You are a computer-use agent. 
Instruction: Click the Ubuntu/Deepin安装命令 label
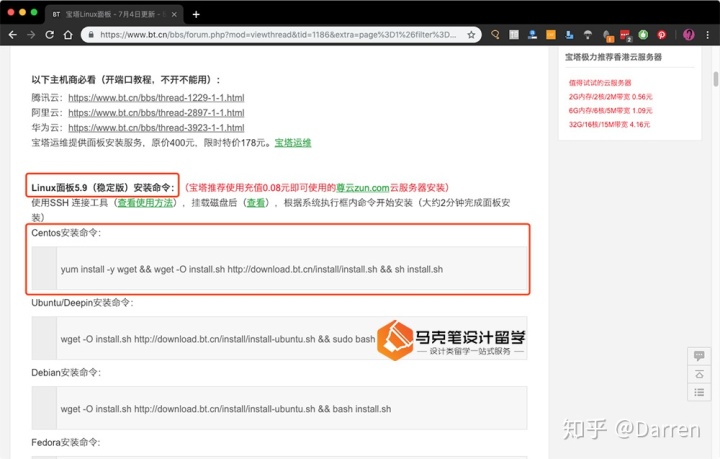[82, 302]
